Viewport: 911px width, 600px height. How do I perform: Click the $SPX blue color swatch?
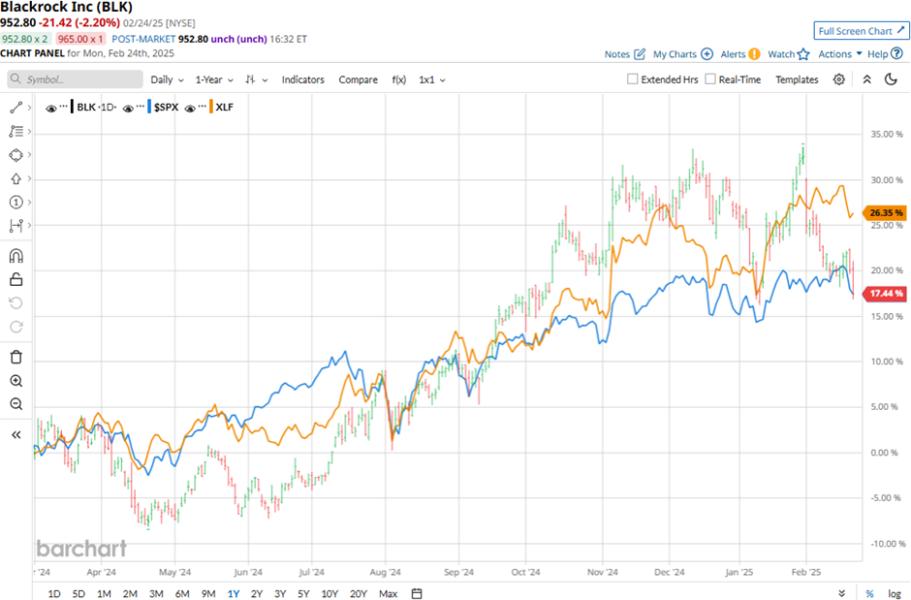point(149,107)
